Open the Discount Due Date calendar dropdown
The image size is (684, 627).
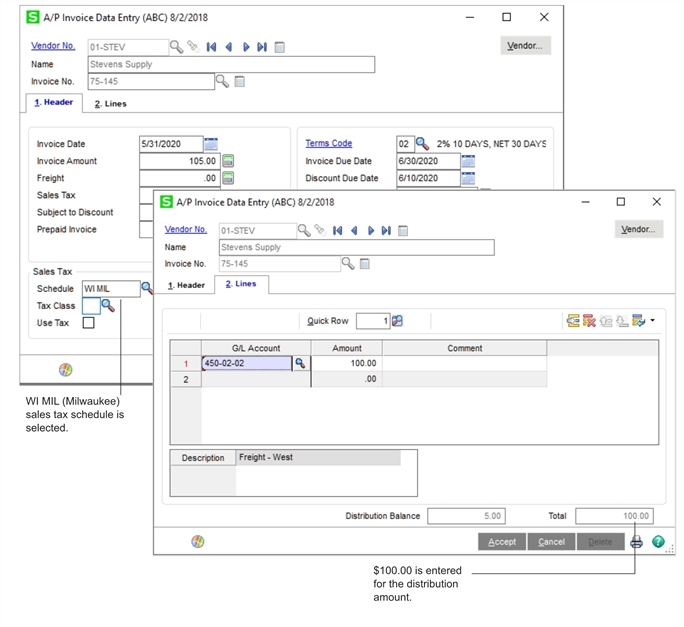coord(468,178)
